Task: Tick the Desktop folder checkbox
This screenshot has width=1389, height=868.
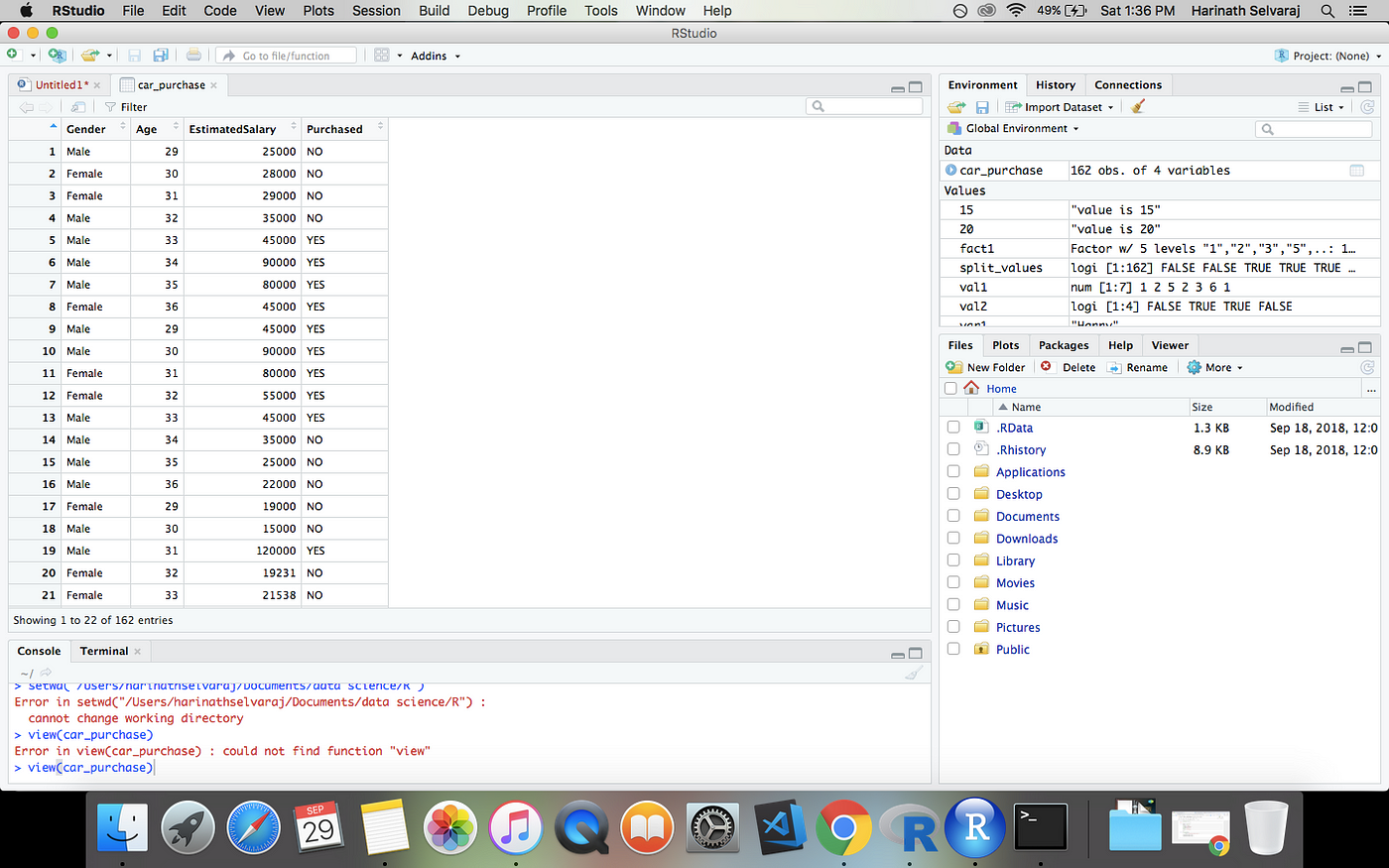Action: click(x=953, y=493)
